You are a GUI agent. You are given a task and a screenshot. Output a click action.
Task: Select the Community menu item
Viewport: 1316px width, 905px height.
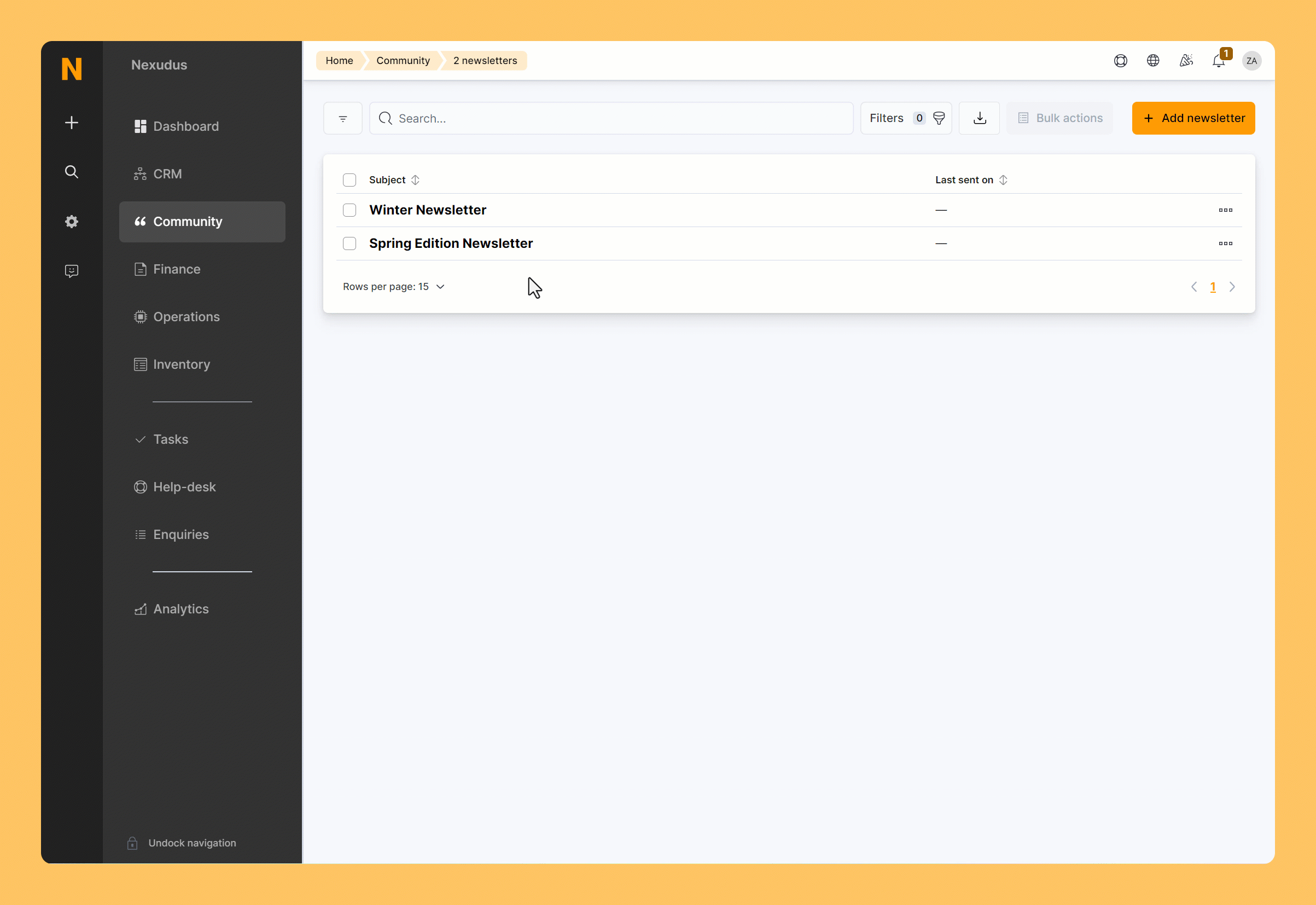[202, 222]
